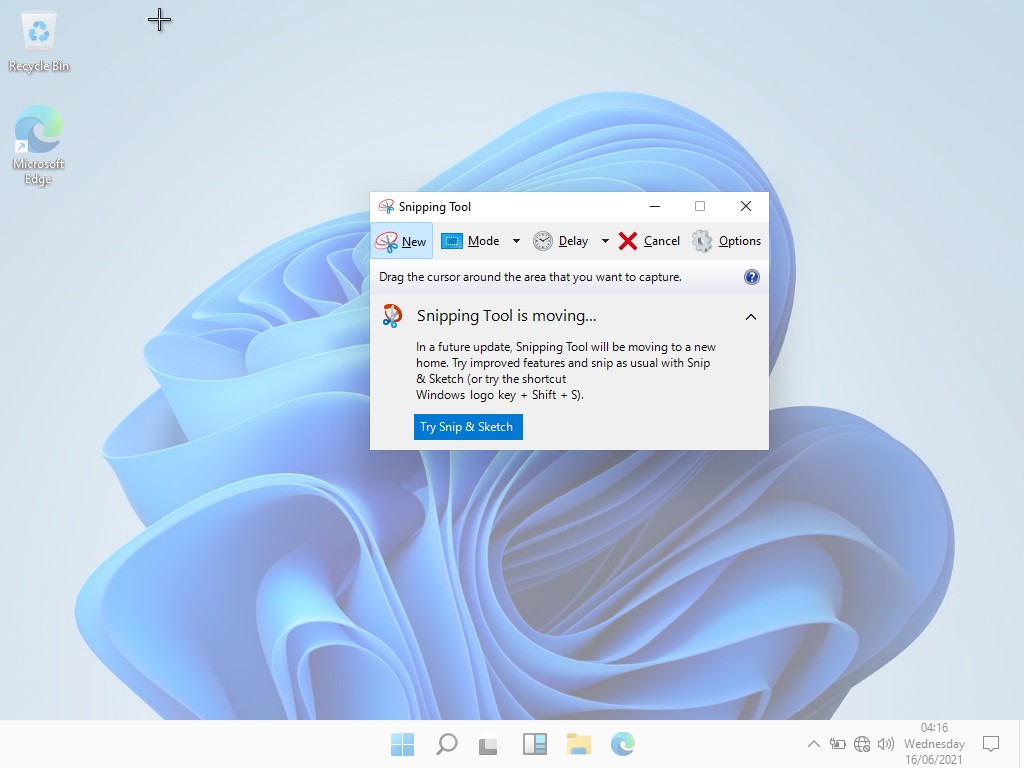
Task: Minimize the Snipping Tool window
Action: pos(655,206)
